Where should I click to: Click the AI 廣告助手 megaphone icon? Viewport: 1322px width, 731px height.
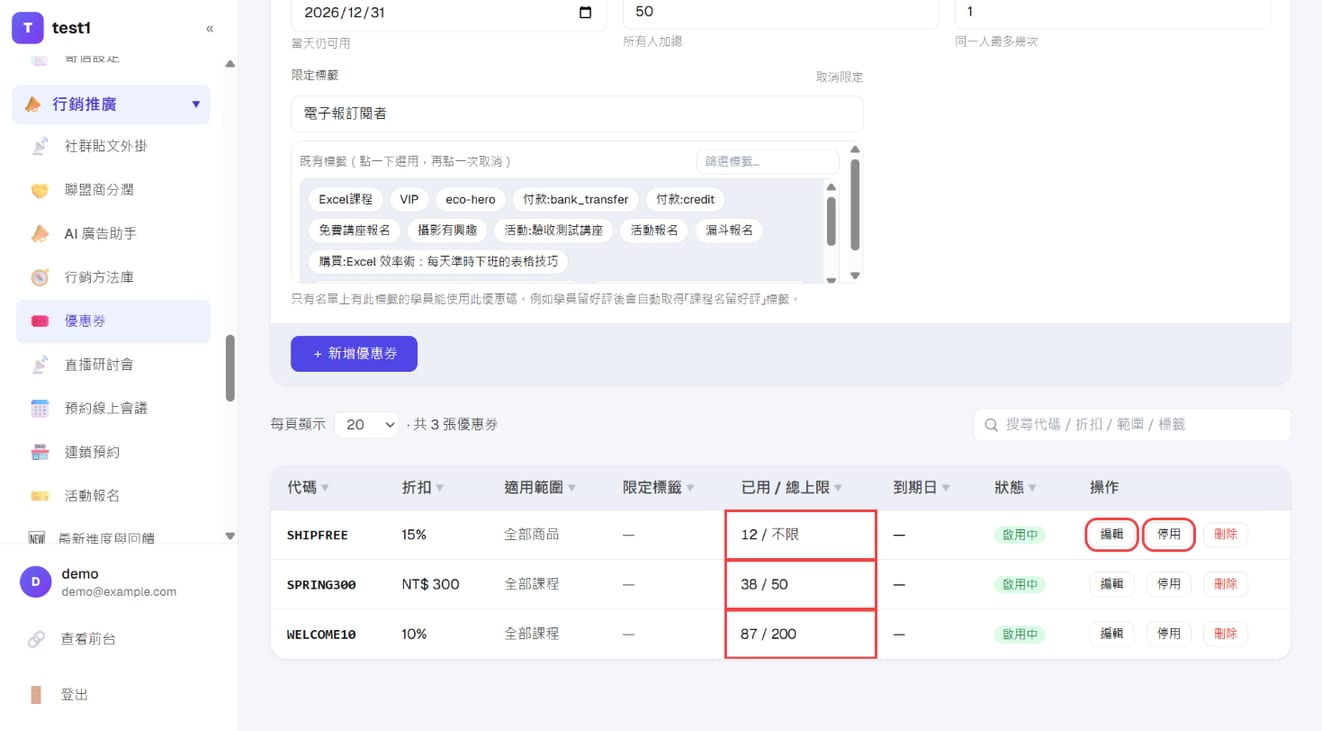click(40, 234)
